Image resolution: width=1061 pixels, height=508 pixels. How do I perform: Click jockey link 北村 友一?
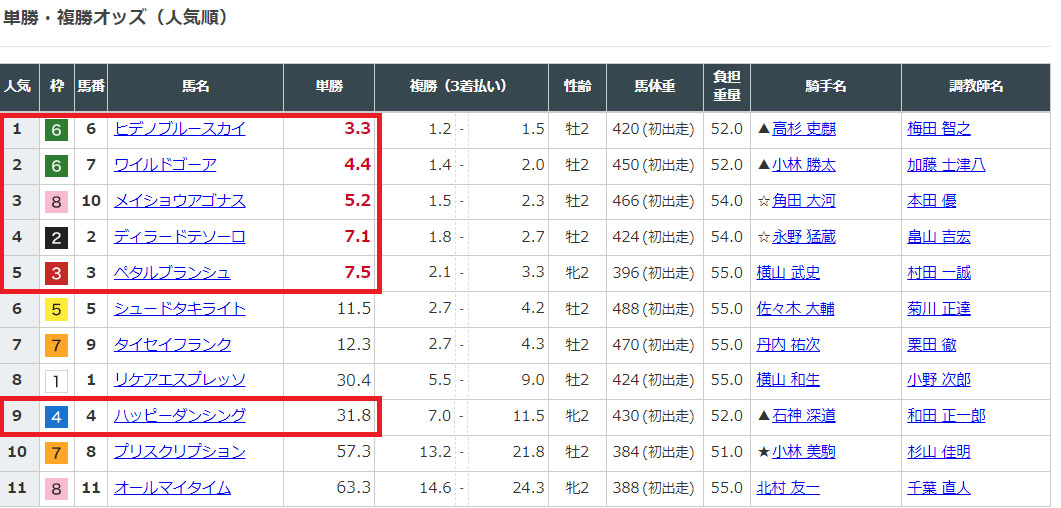[788, 488]
